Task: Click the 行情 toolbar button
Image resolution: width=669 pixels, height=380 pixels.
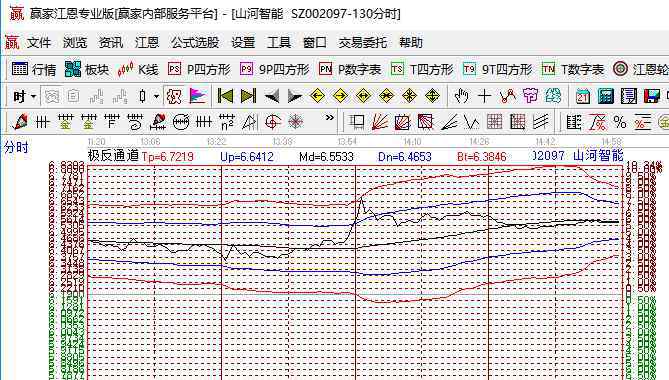Action: pyautogui.click(x=34, y=69)
